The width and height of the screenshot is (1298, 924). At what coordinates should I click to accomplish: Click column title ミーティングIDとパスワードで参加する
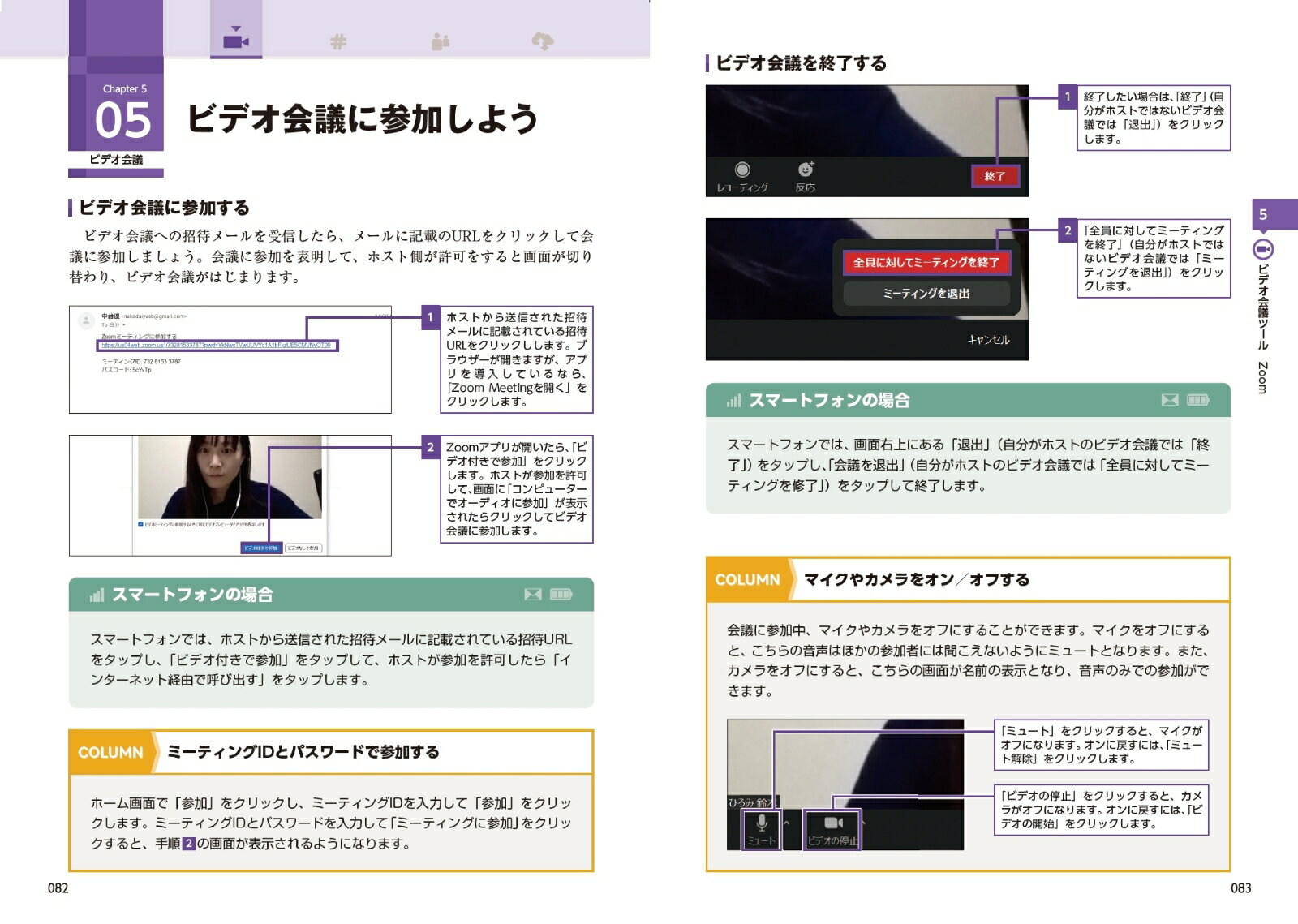[x=303, y=752]
